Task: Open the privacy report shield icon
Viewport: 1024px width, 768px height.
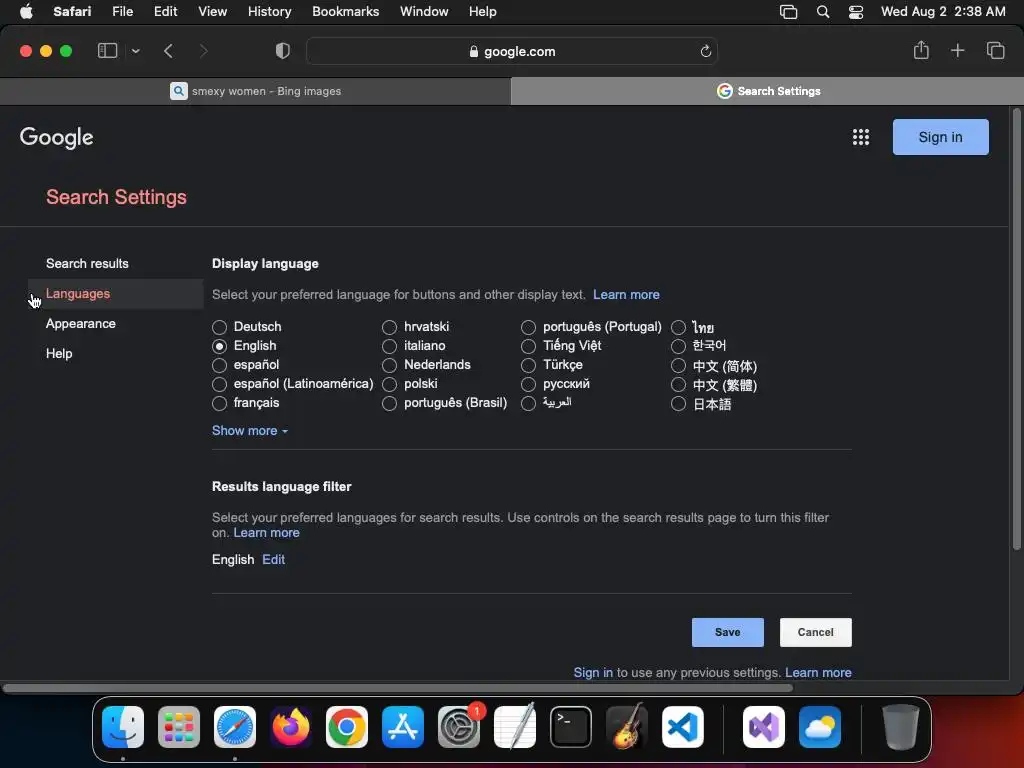Action: (x=283, y=51)
